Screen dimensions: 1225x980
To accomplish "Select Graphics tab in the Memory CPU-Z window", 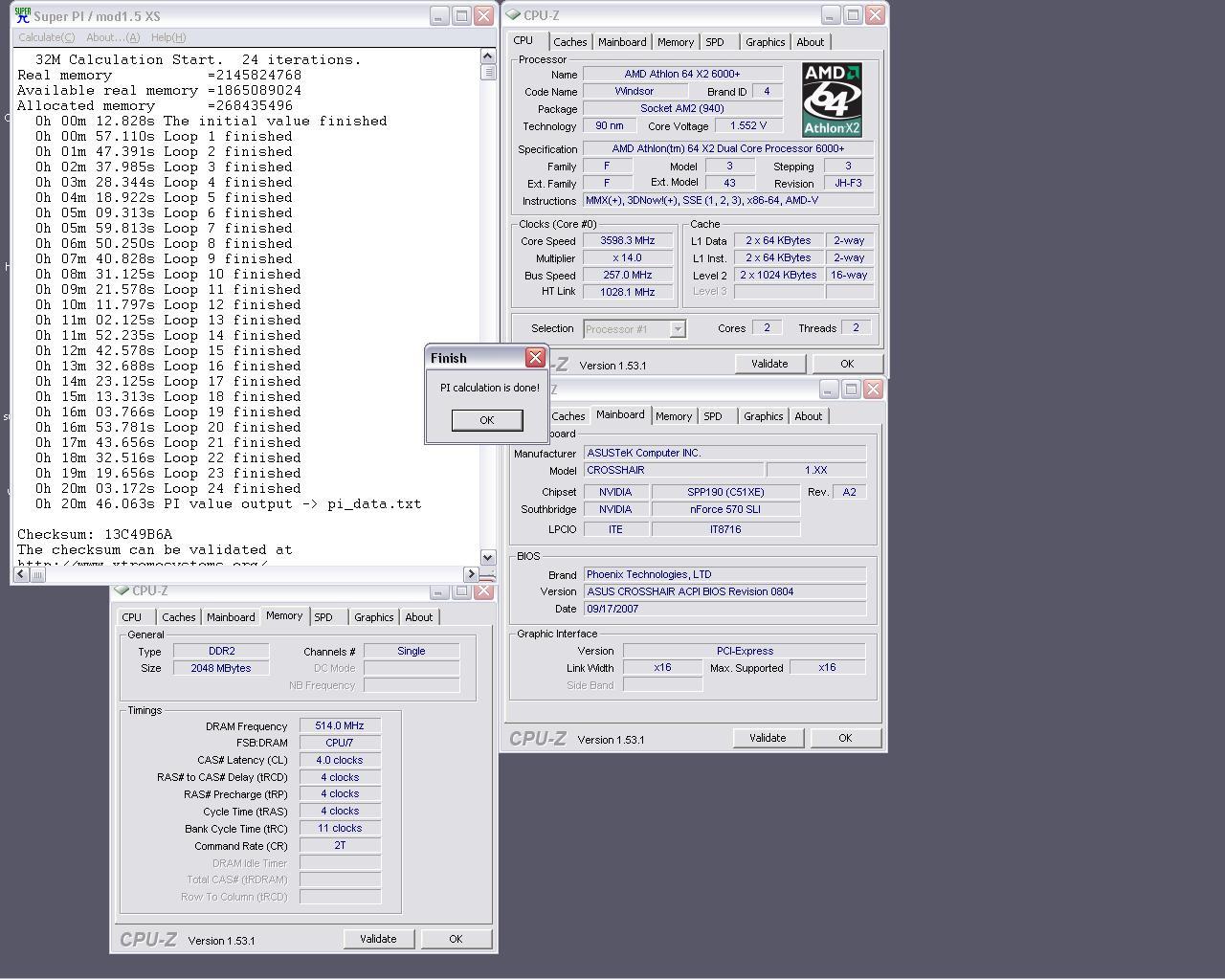I will click(x=373, y=617).
